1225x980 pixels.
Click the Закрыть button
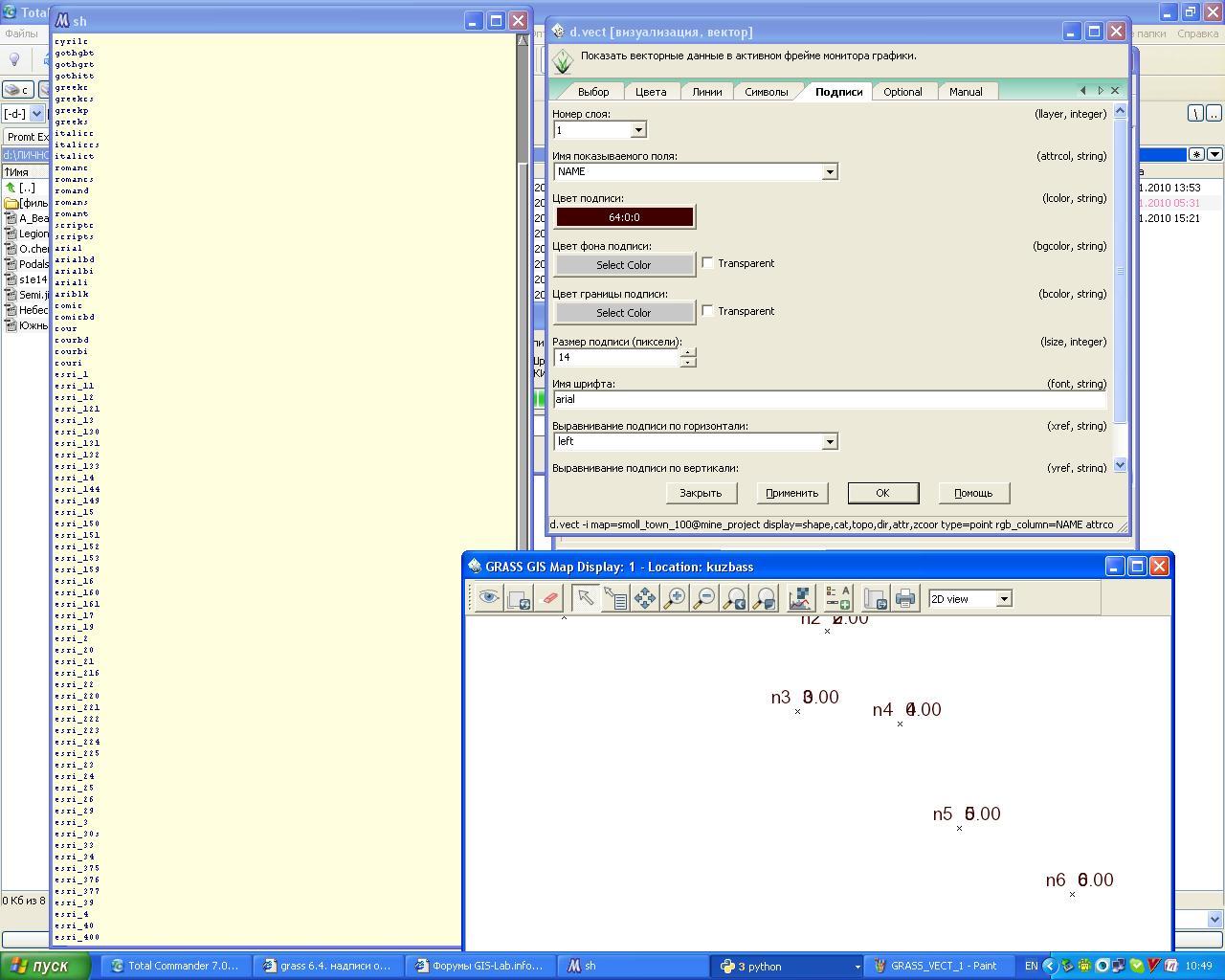[x=701, y=493]
